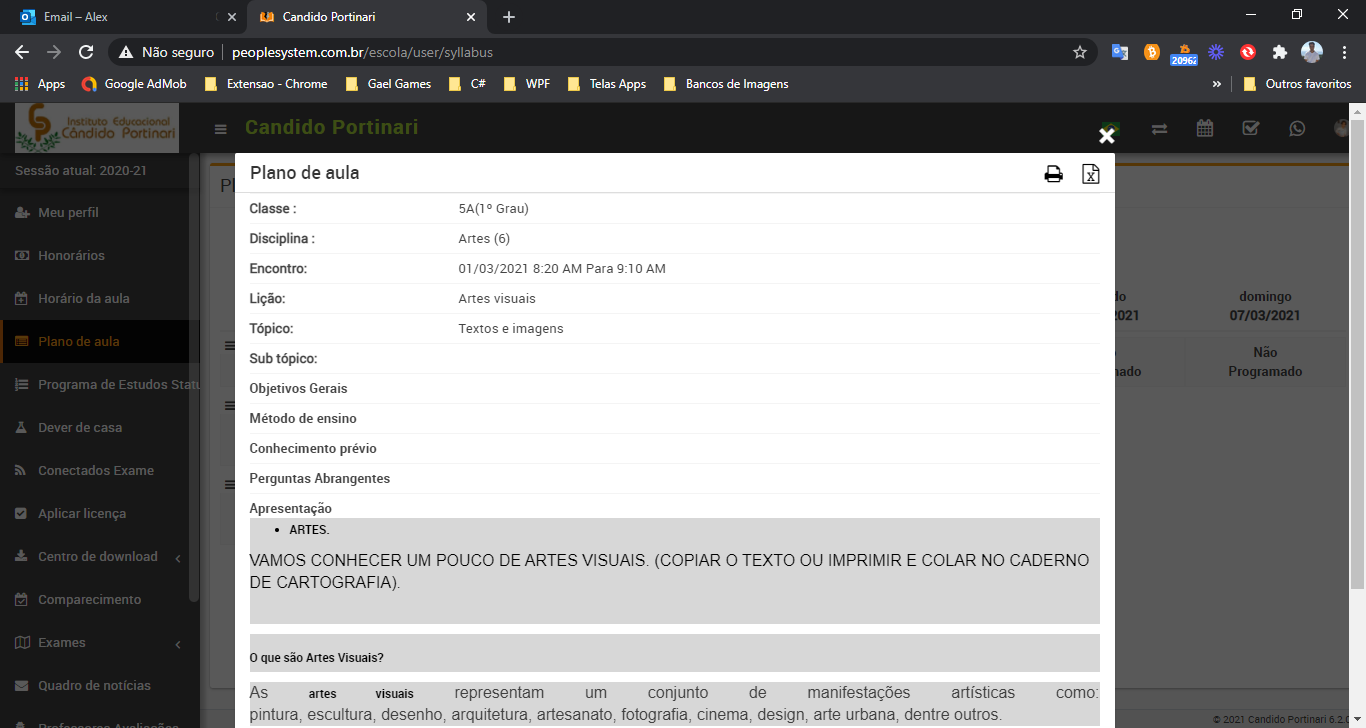Image resolution: width=1366 pixels, height=728 pixels.
Task: Expand the Centro de download submenu
Action: [178, 557]
